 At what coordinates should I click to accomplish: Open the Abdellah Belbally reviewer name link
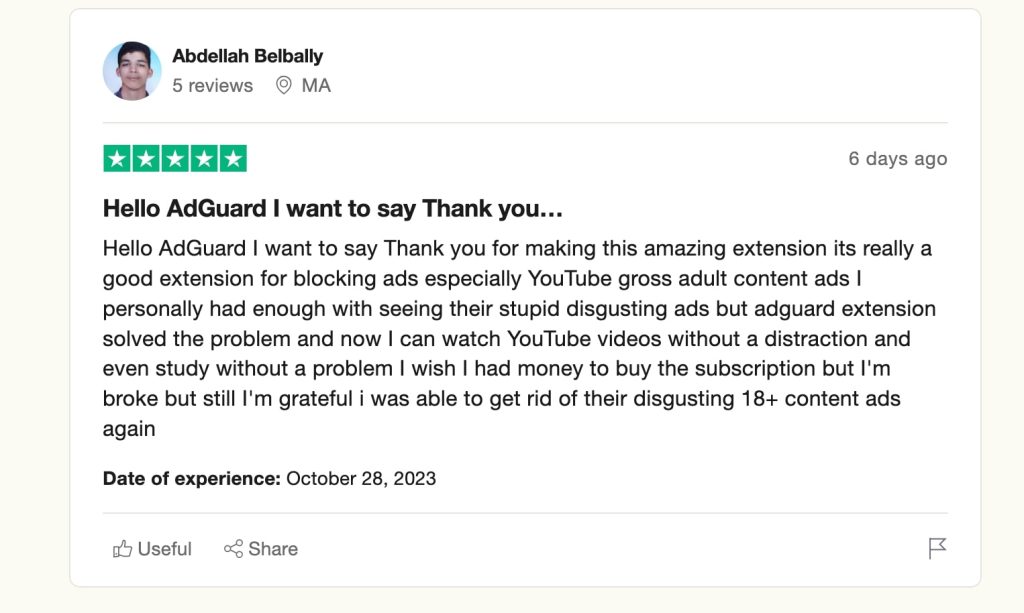pyautogui.click(x=247, y=56)
